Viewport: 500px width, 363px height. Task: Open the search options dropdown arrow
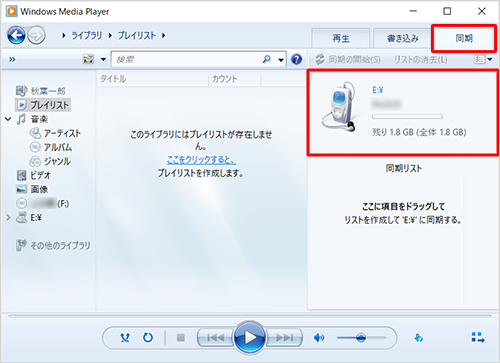point(281,60)
